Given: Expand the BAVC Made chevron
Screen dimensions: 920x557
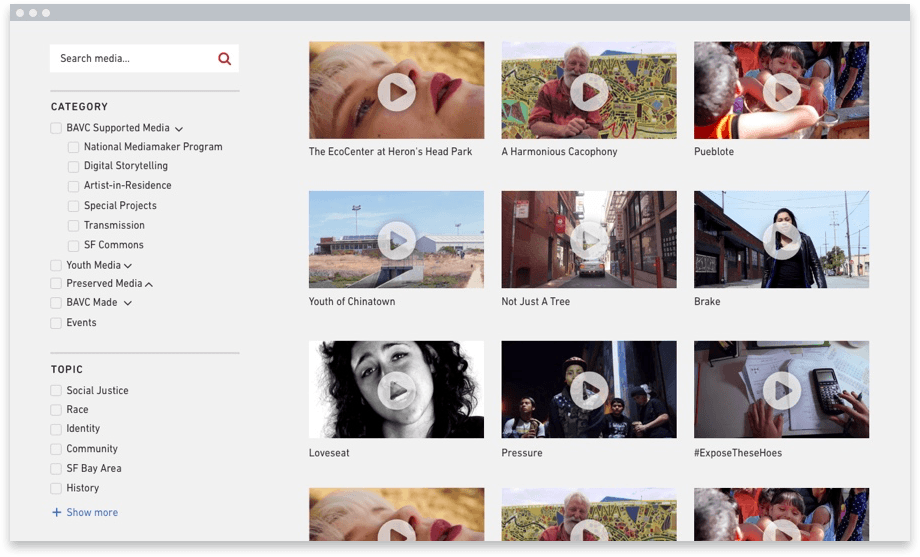Looking at the screenshot, I should (x=128, y=303).
